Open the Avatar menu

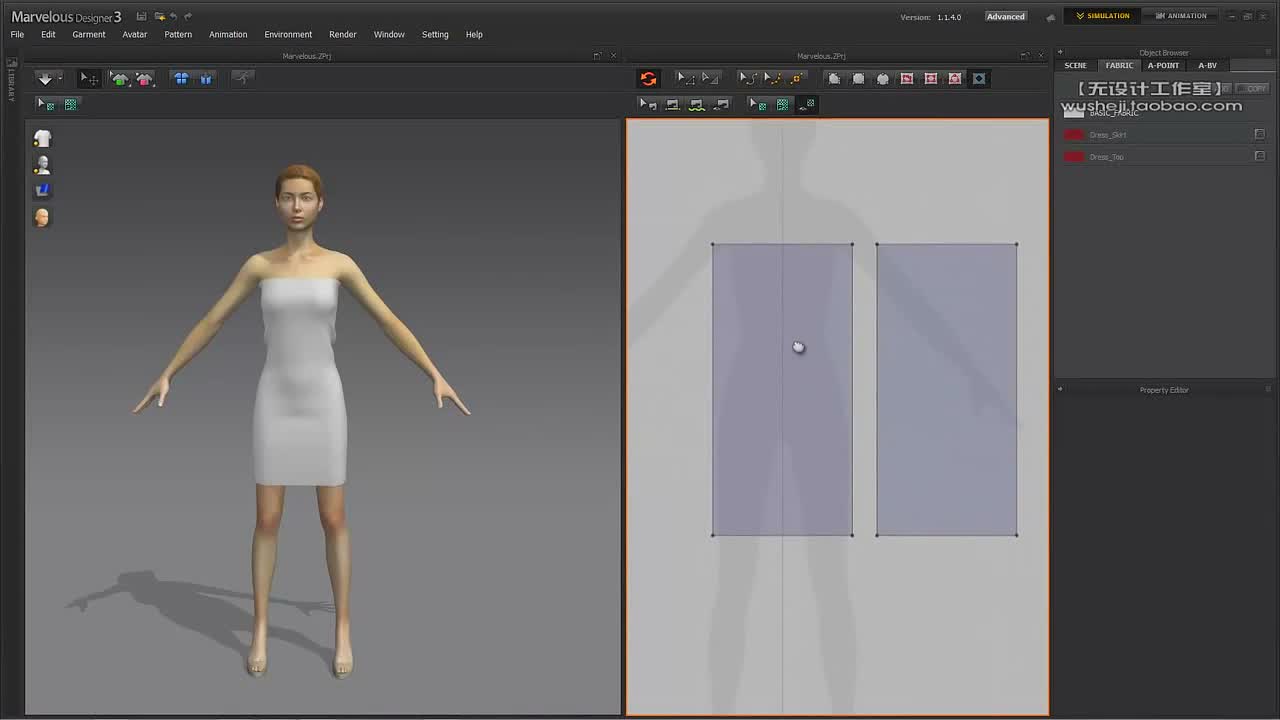pyautogui.click(x=134, y=34)
